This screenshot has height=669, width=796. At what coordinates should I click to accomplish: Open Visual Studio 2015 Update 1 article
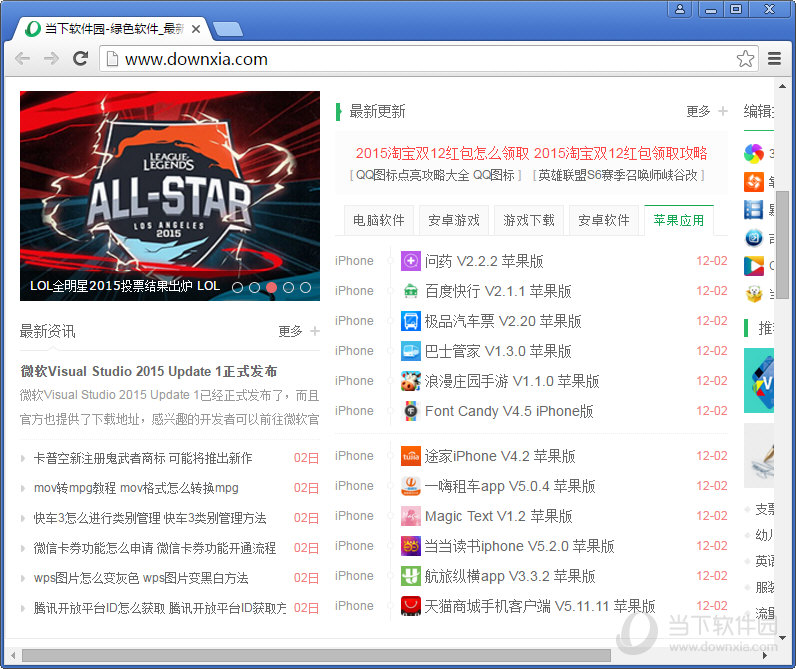pos(149,372)
